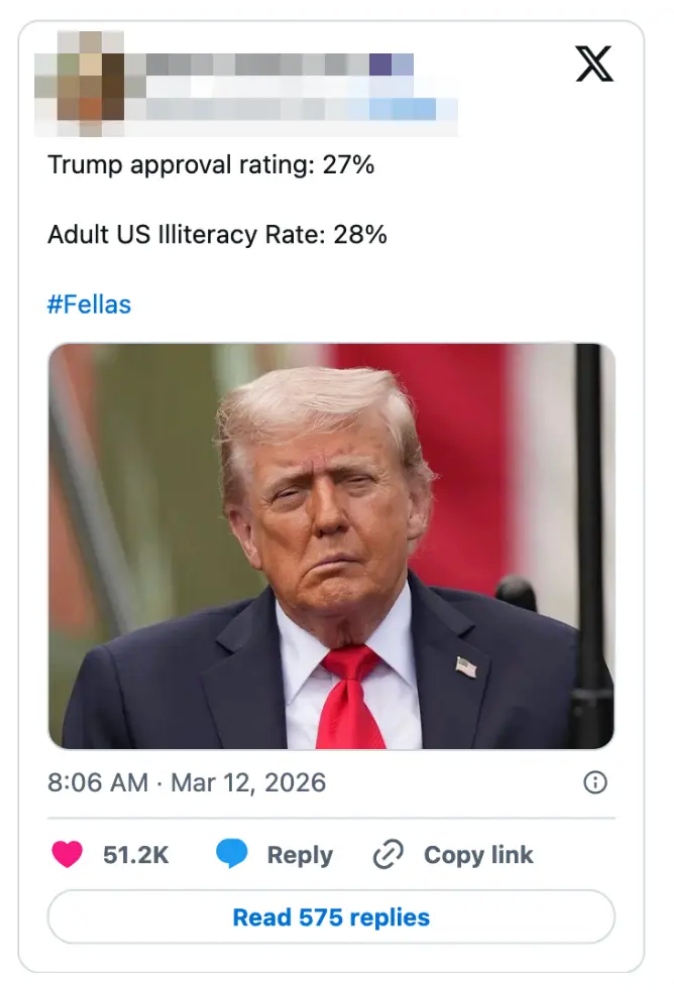Open the #Fellas hashtag
The image size is (674, 994).
88,304
